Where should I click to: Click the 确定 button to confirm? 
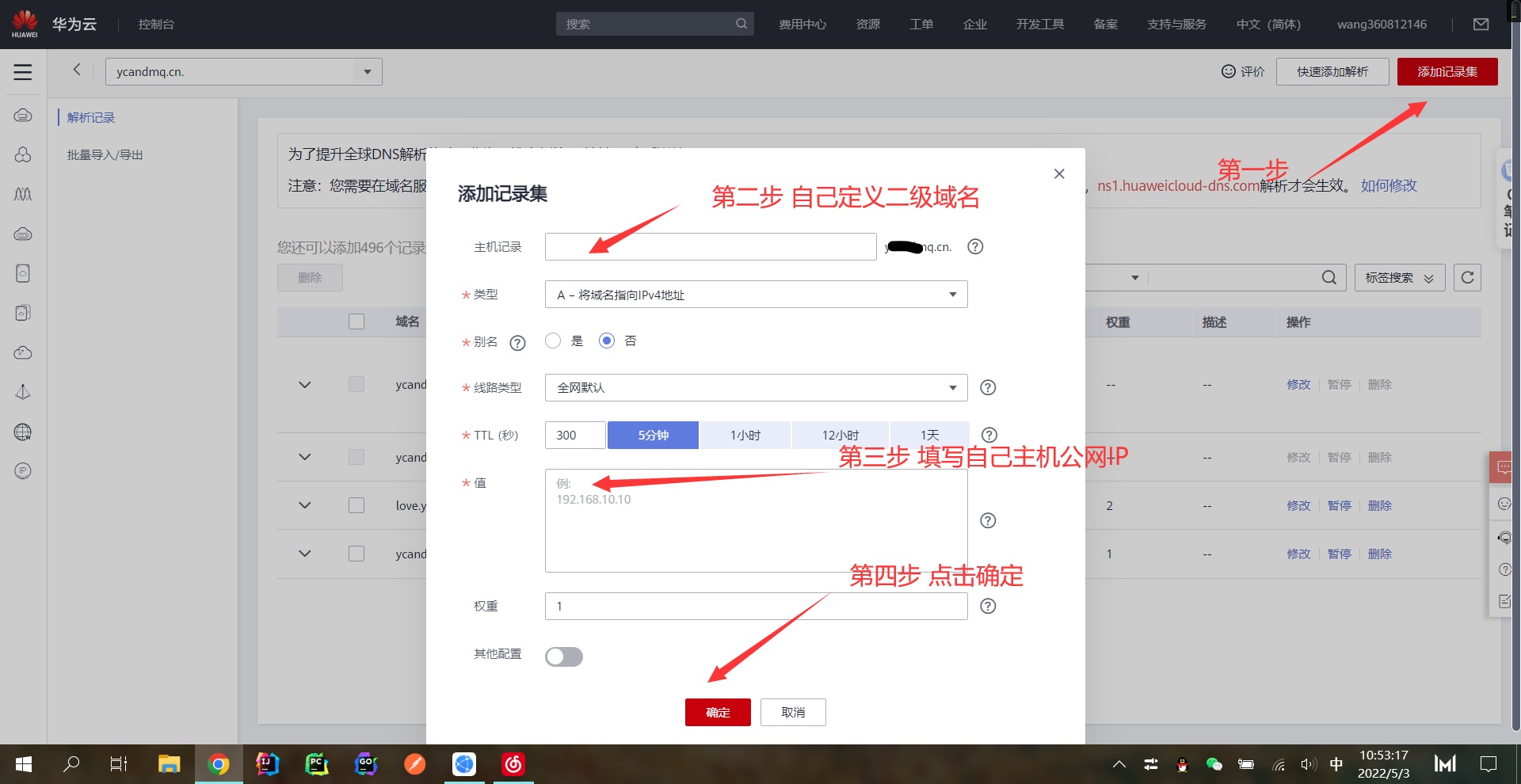pyautogui.click(x=717, y=712)
